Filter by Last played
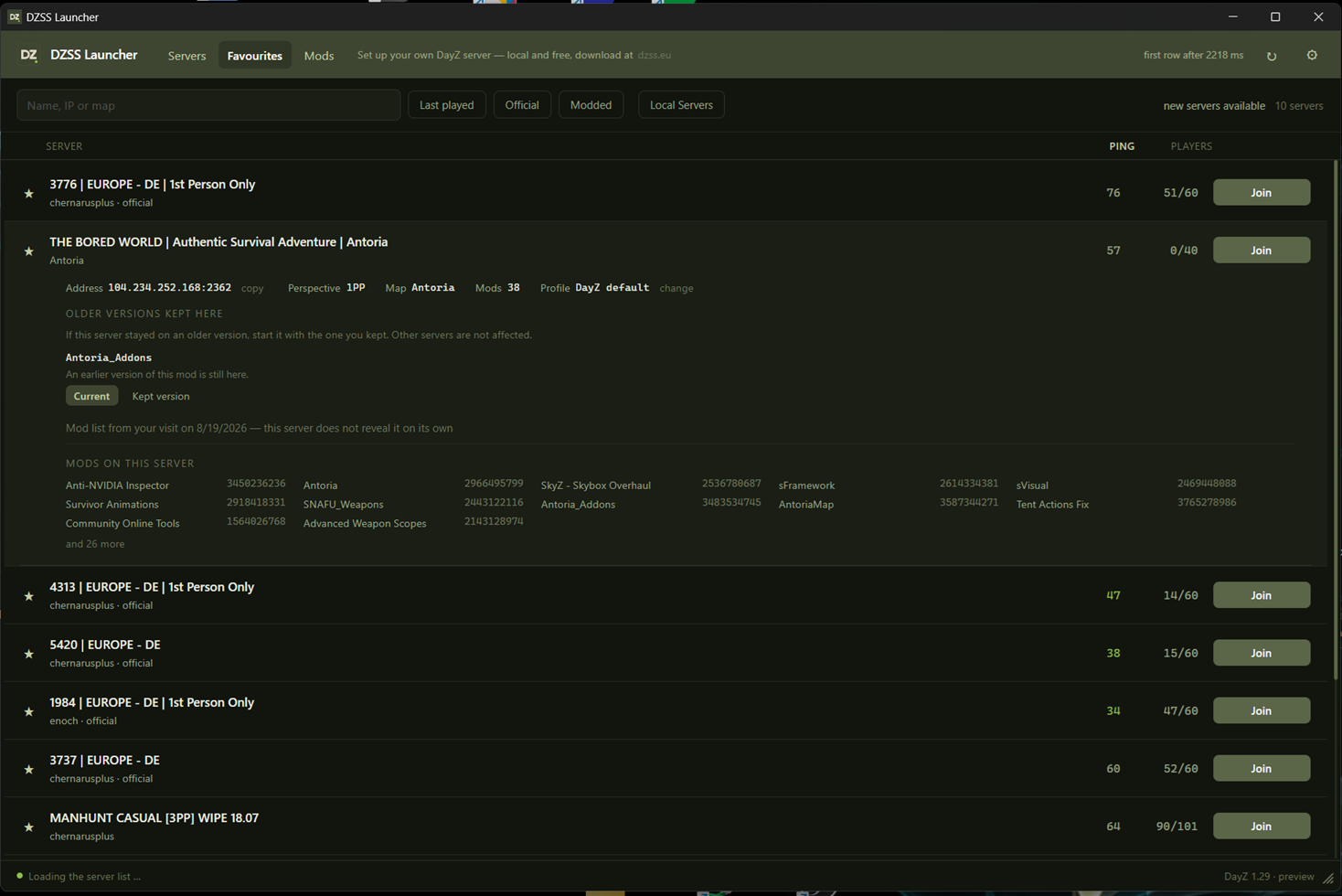The width and height of the screenshot is (1342, 896). [x=446, y=105]
